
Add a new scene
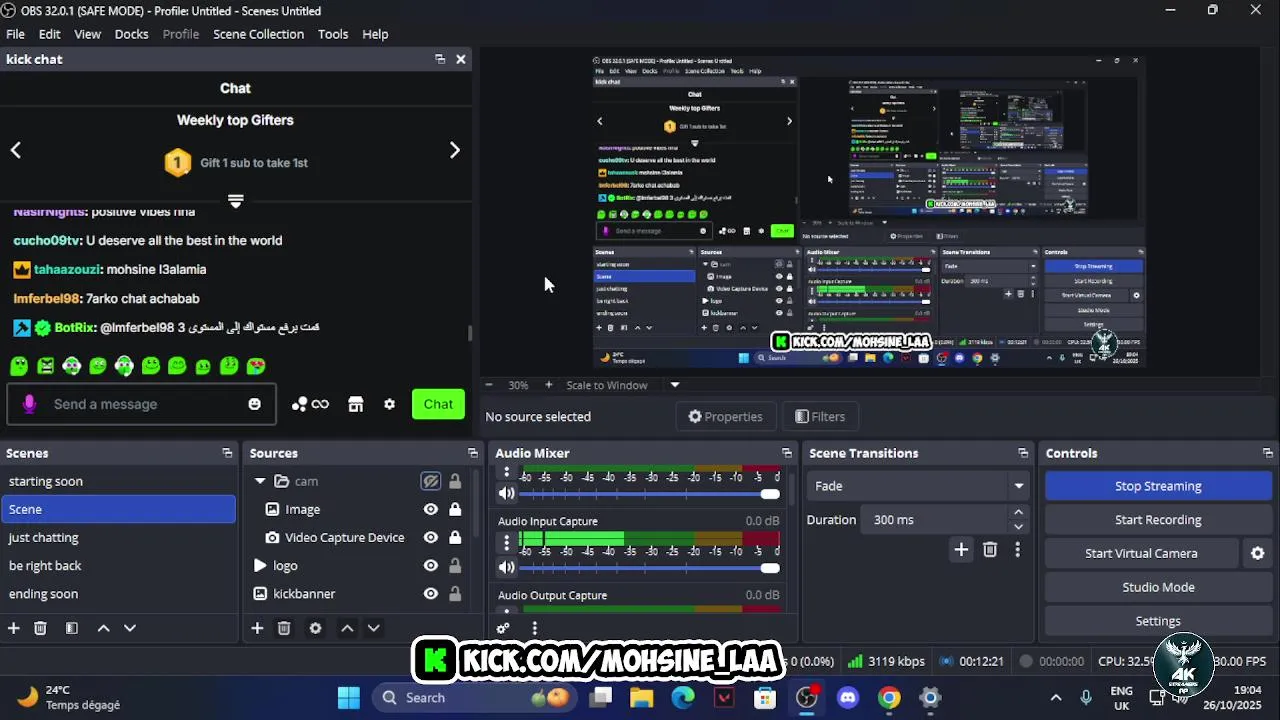coord(14,628)
